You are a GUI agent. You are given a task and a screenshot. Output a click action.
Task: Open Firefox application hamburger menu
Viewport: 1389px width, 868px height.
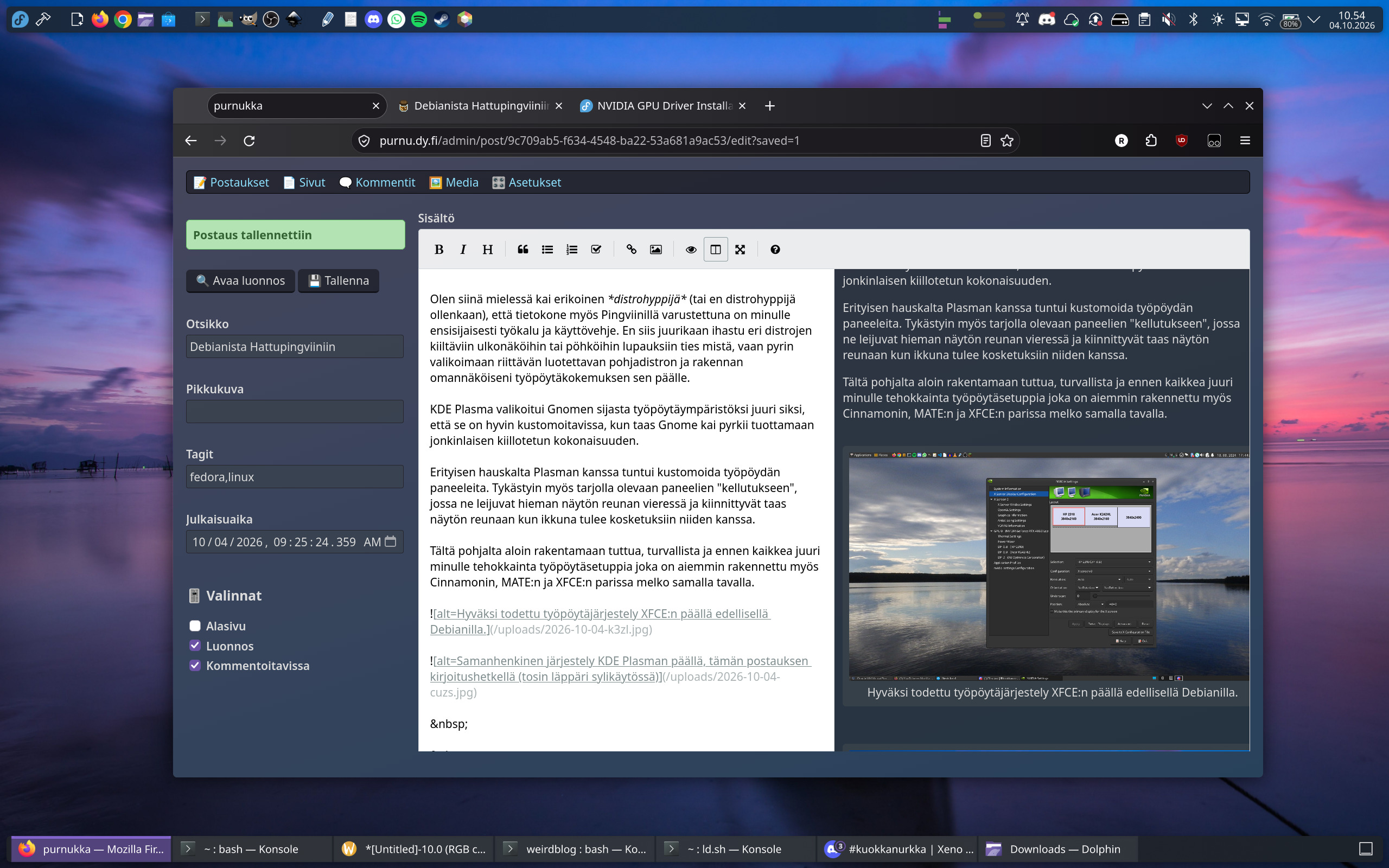pyautogui.click(x=1245, y=141)
